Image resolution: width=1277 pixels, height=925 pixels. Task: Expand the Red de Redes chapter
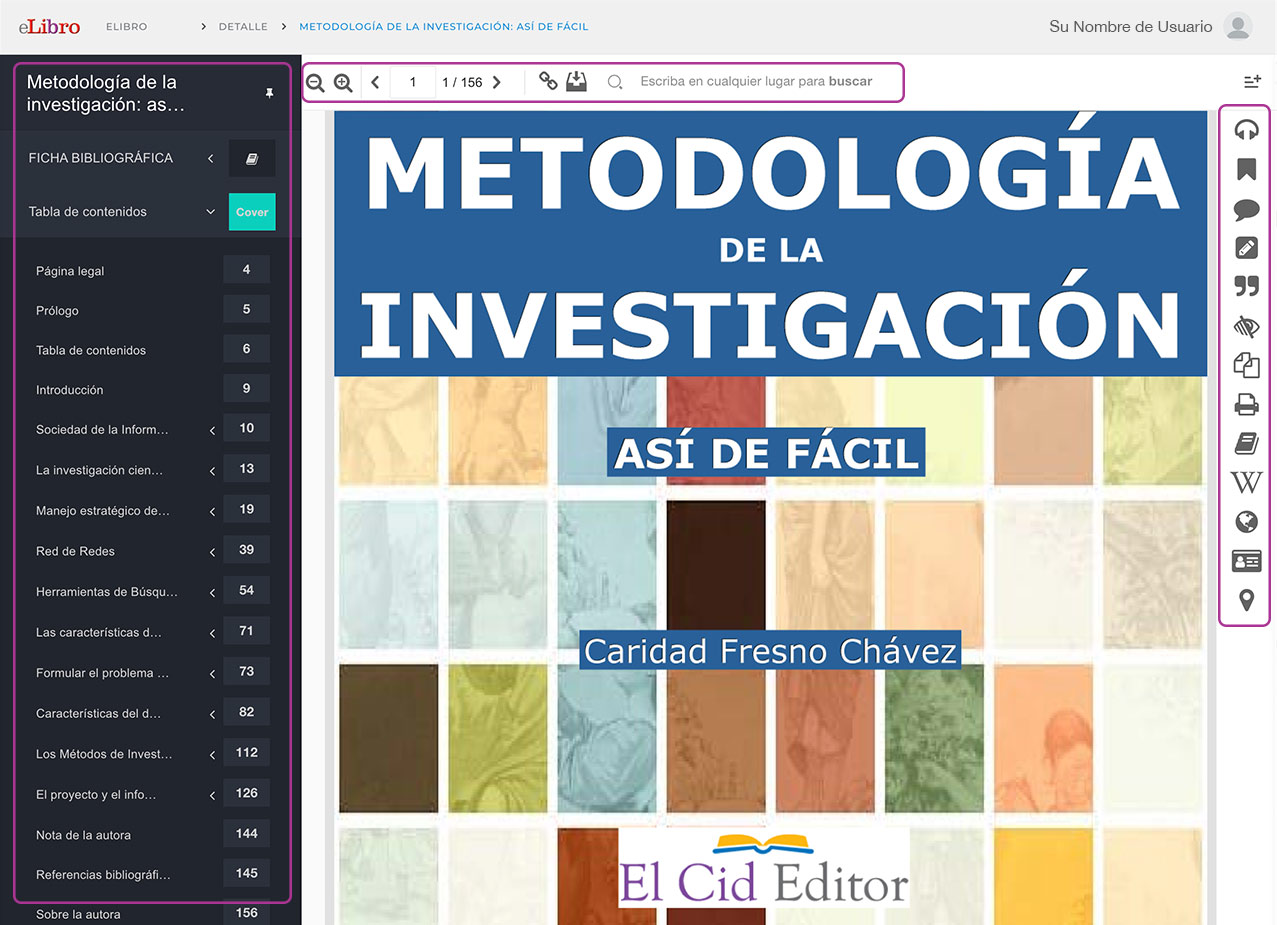tap(212, 552)
